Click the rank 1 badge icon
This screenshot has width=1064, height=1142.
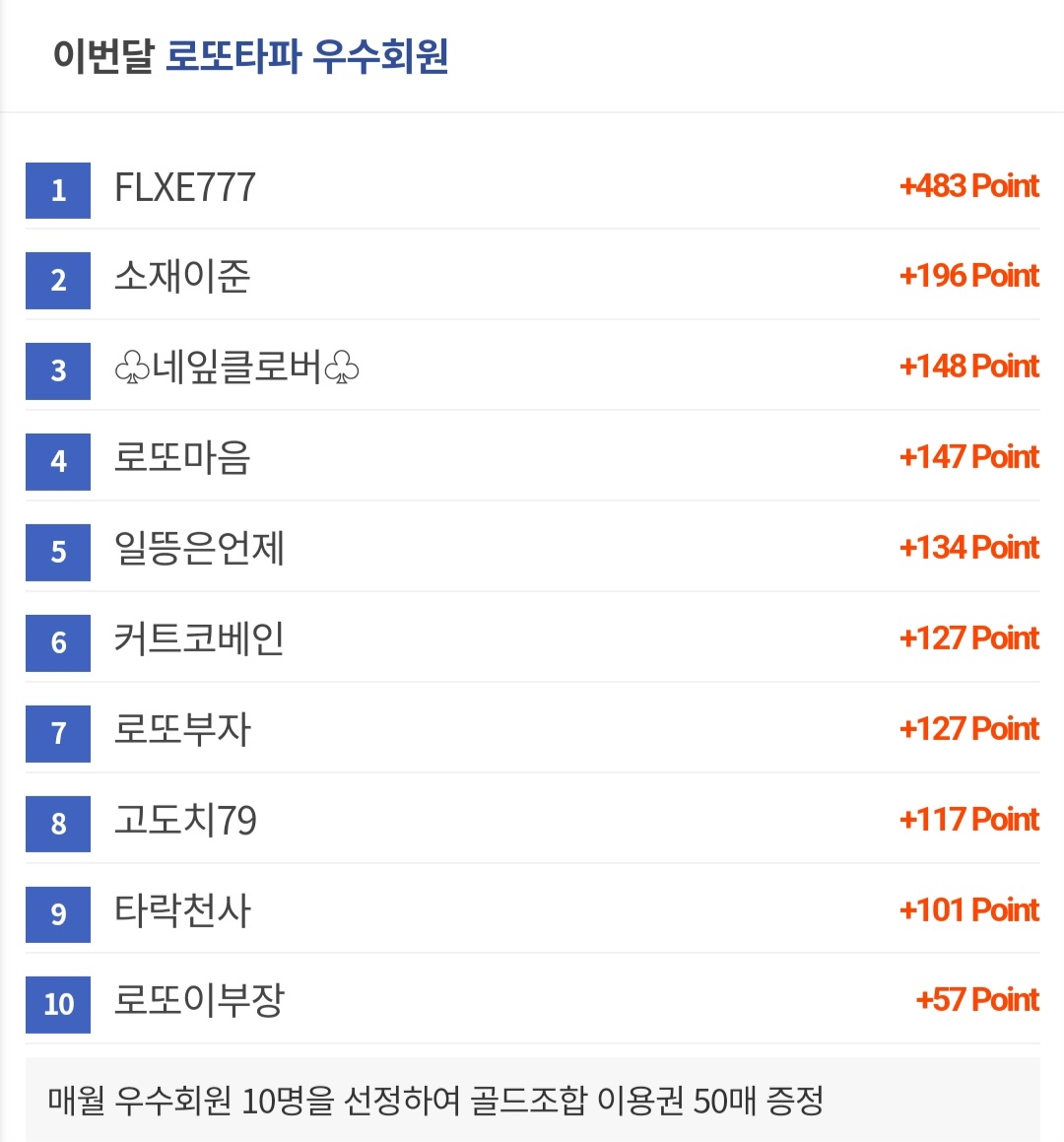[58, 190]
